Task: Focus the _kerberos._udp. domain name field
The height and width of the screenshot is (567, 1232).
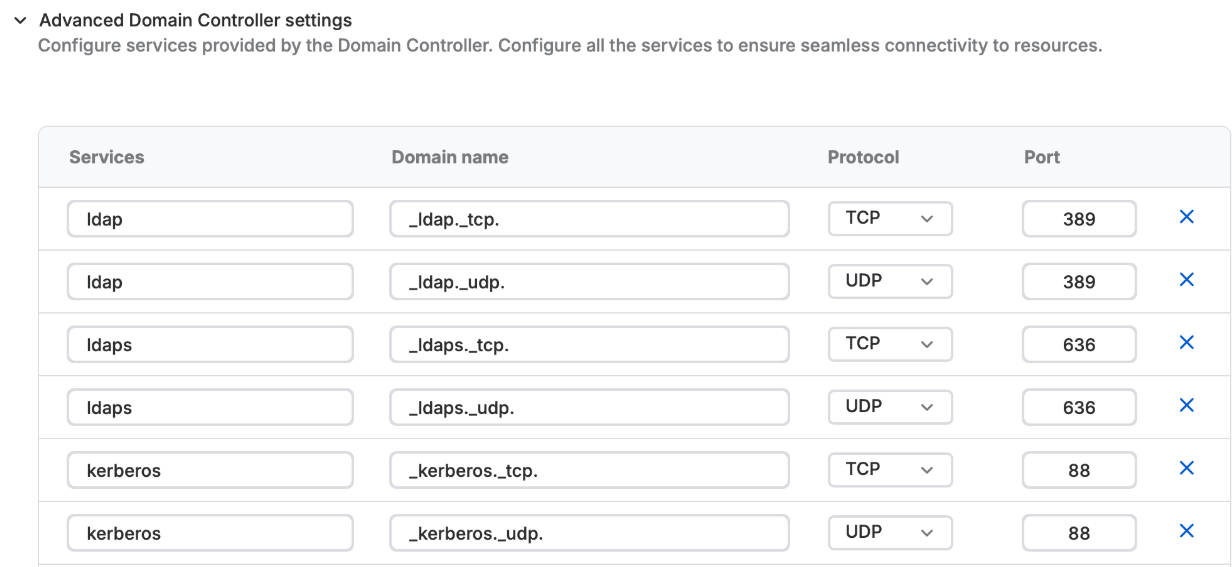Action: pos(589,533)
